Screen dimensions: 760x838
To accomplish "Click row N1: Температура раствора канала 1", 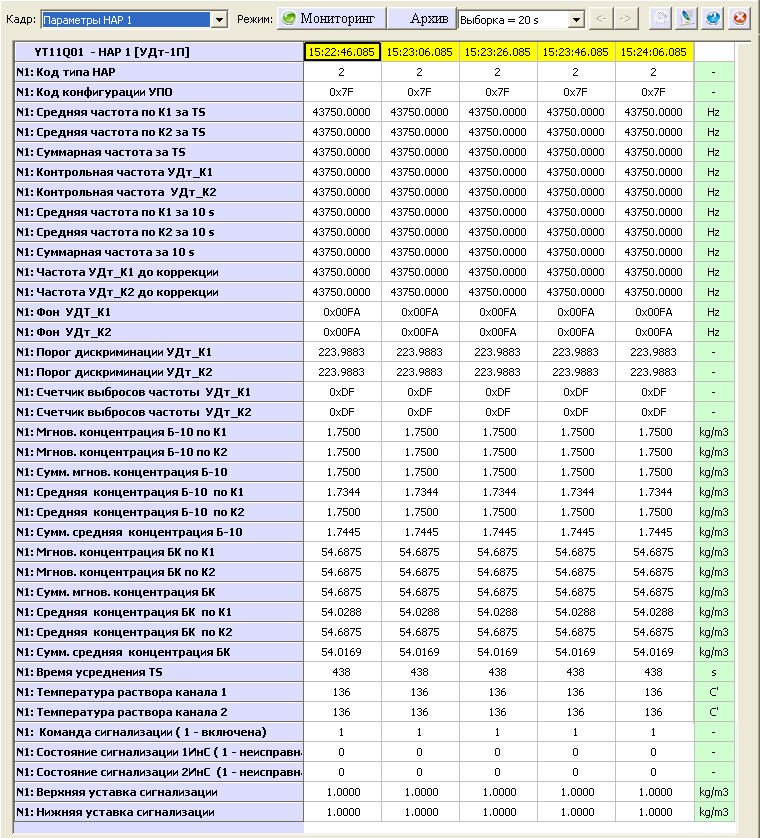I will point(159,692).
